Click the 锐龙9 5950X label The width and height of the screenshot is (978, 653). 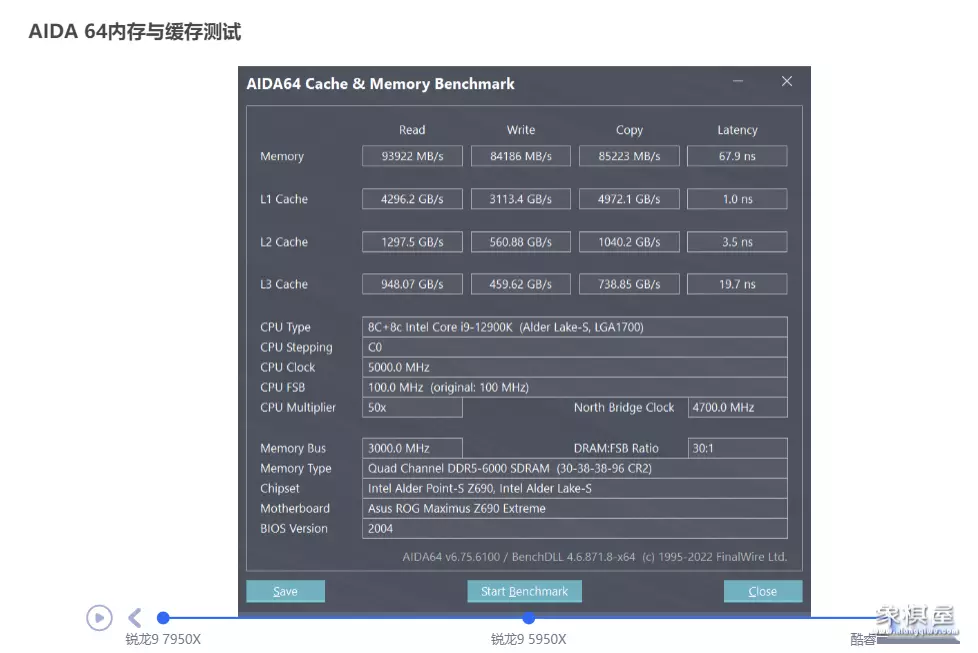tap(529, 639)
